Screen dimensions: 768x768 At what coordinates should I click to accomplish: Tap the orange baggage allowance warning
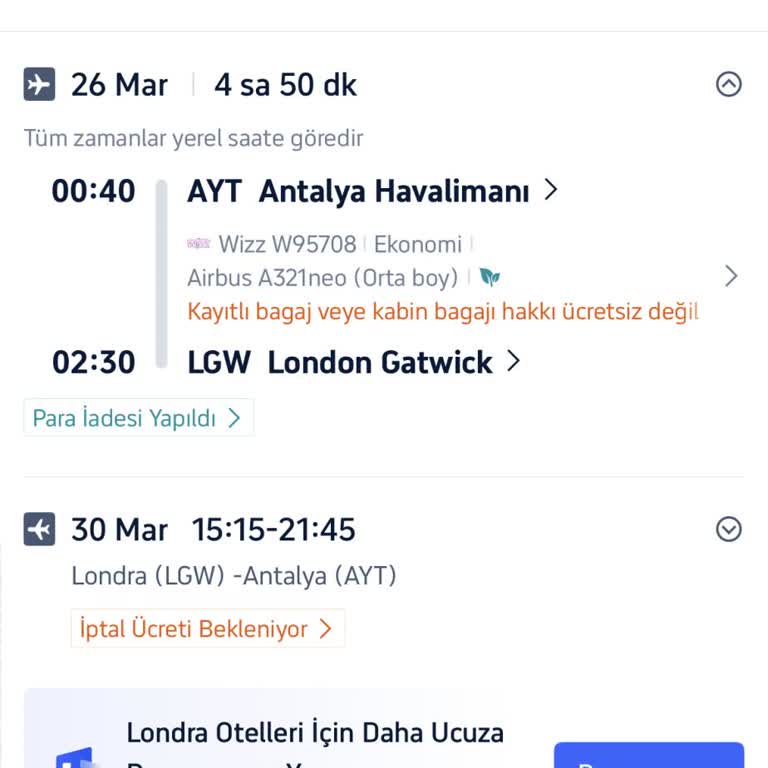pos(442,311)
